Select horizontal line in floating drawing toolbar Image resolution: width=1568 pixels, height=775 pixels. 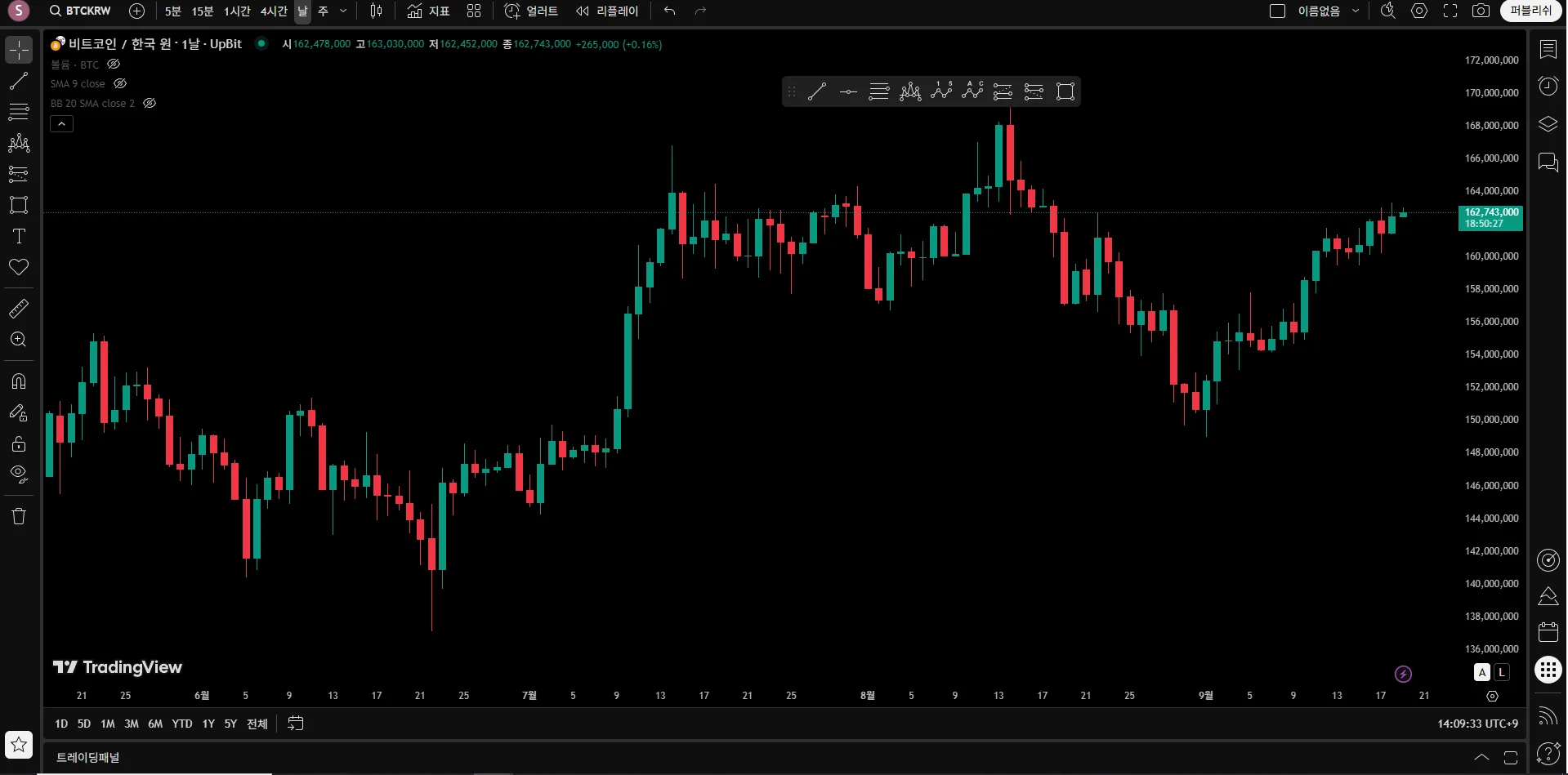(x=848, y=91)
